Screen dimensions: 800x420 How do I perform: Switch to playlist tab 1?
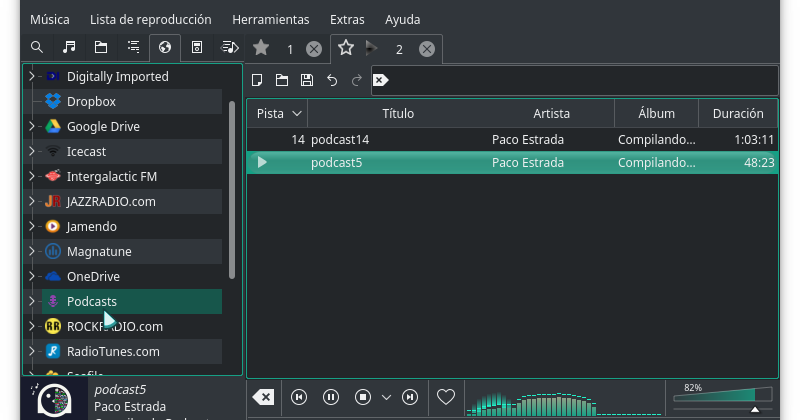pyautogui.click(x=290, y=50)
